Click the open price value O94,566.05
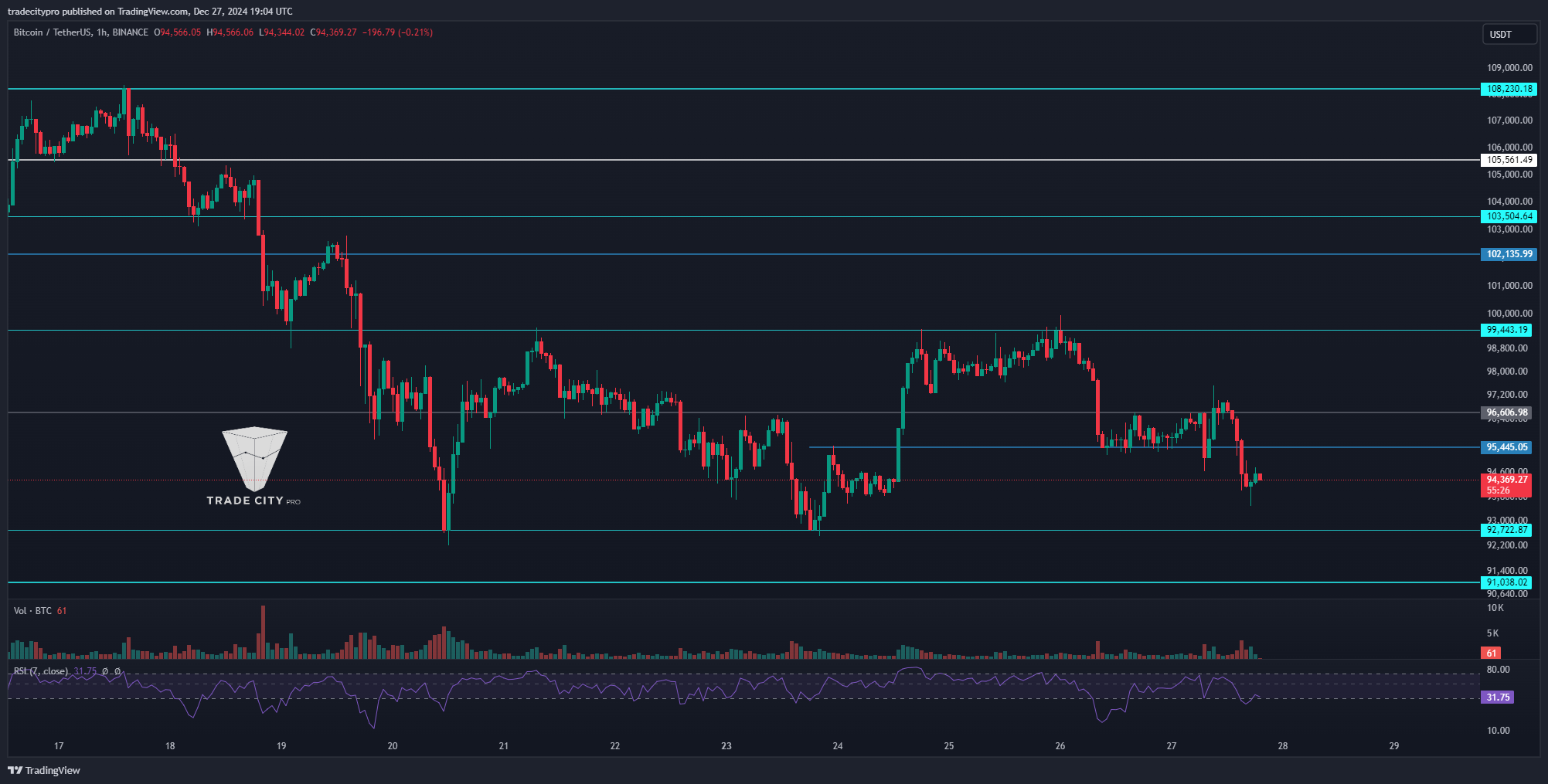 point(177,32)
